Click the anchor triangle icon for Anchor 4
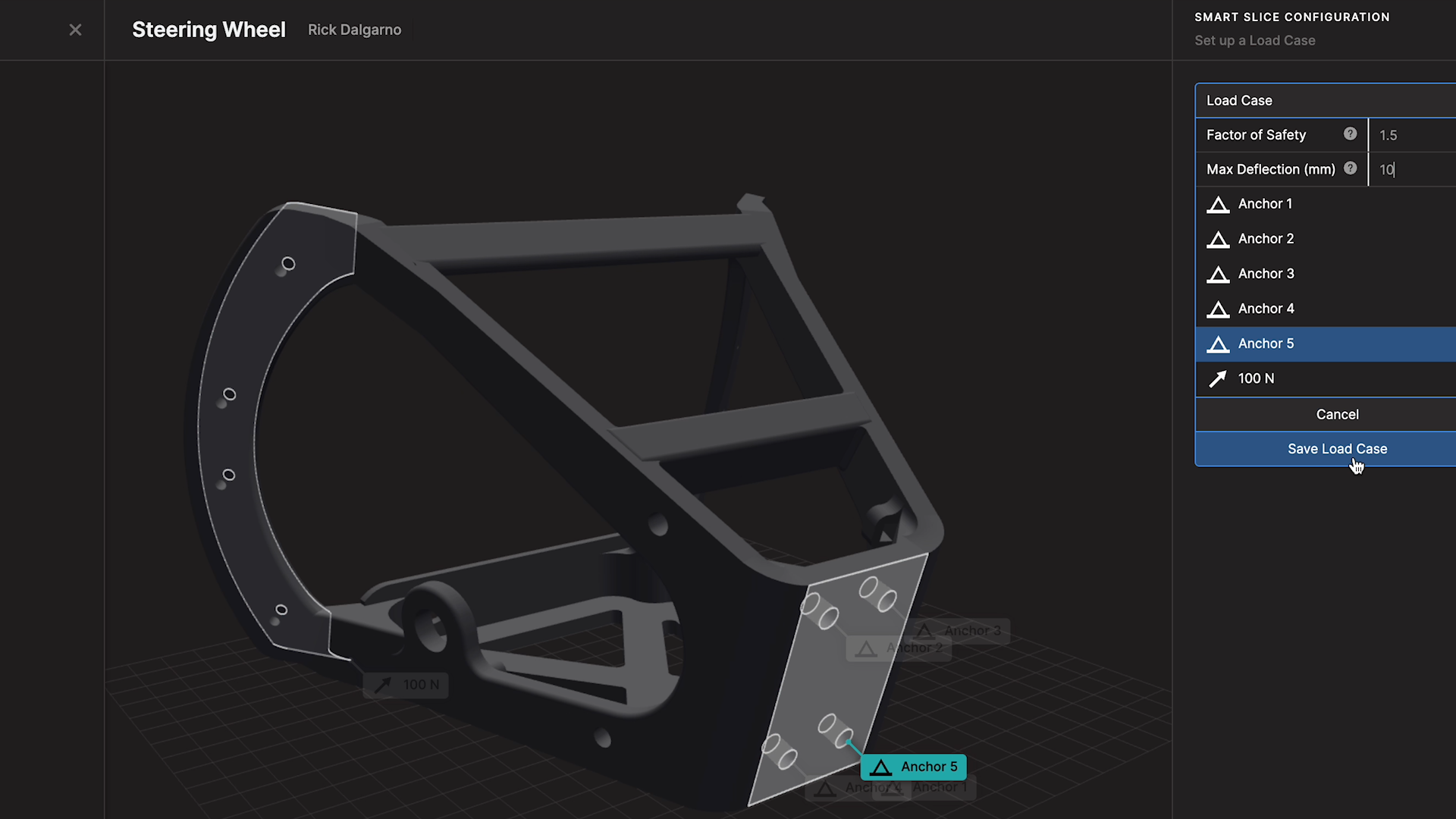Image resolution: width=1456 pixels, height=819 pixels. click(1219, 309)
